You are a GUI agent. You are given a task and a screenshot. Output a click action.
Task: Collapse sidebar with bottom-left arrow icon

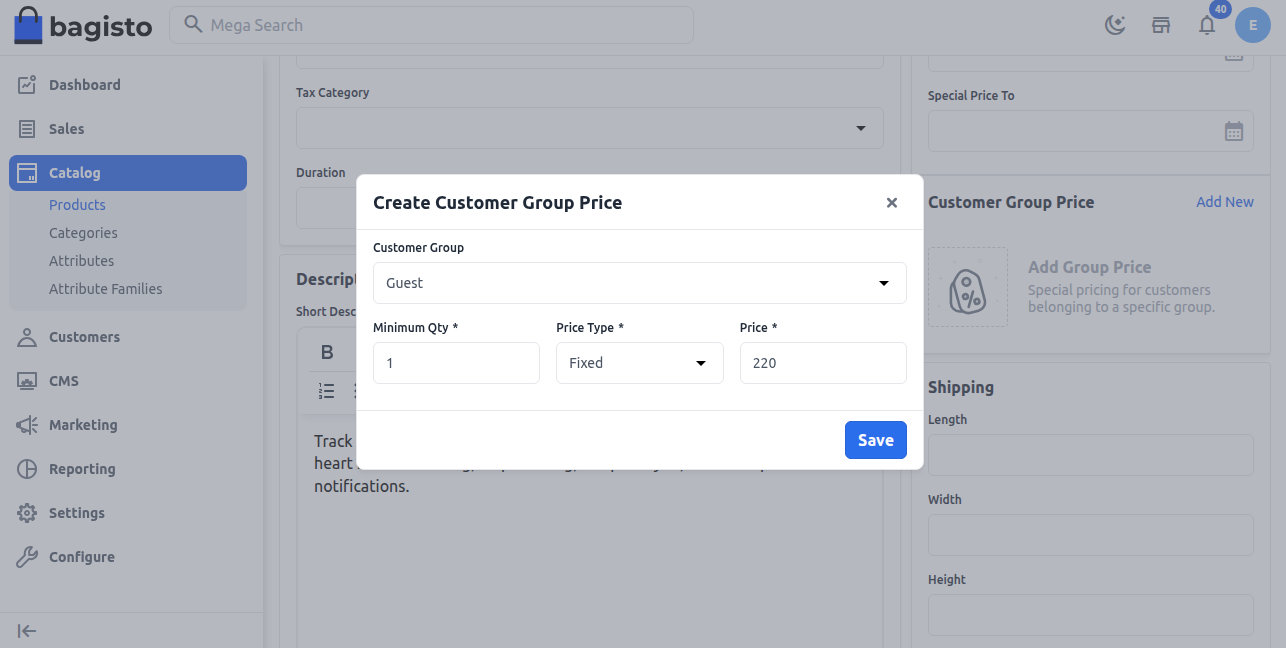tap(27, 631)
